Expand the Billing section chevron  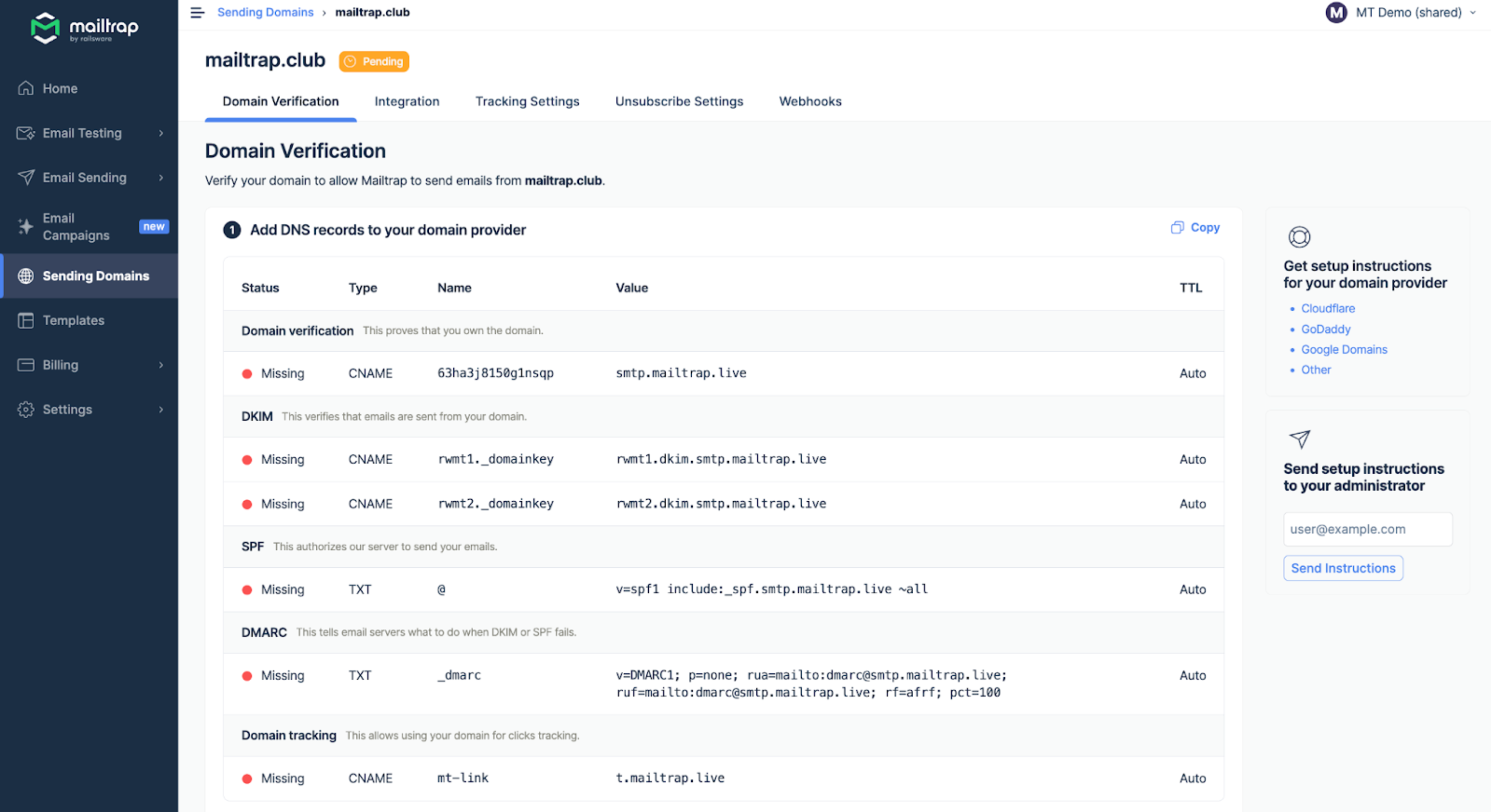[161, 365]
